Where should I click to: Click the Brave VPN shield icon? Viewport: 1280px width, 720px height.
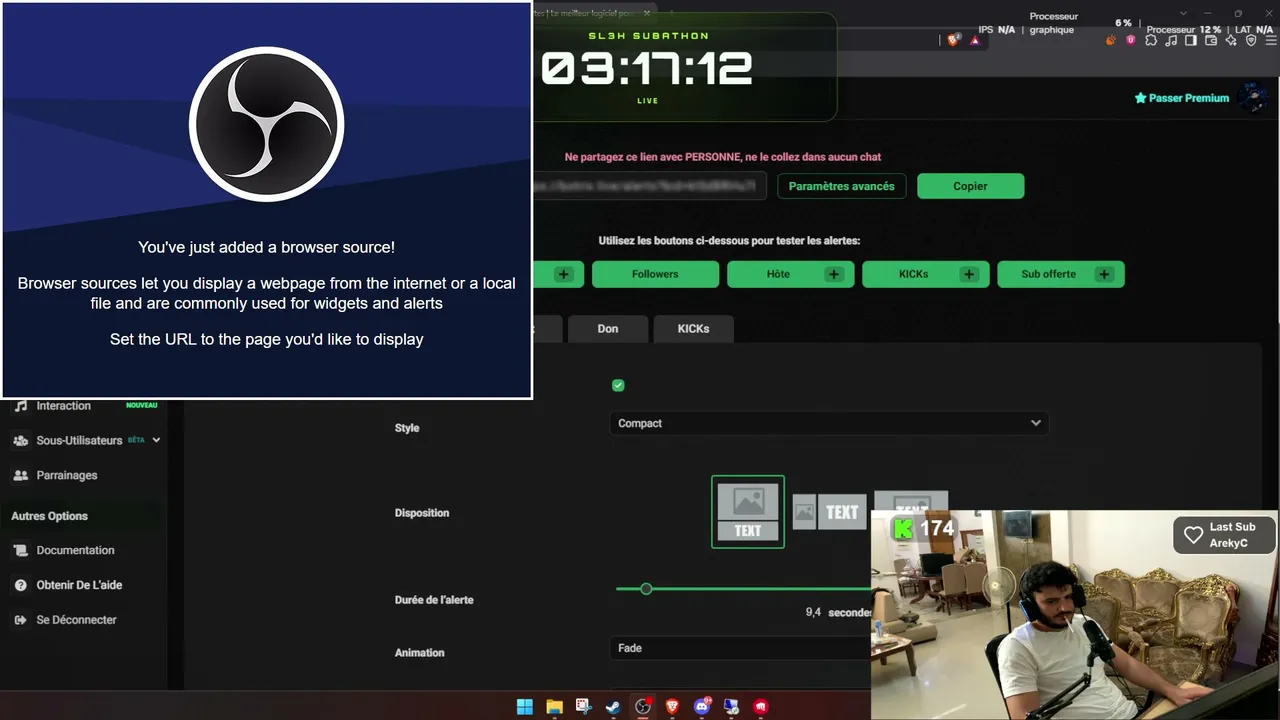[1251, 40]
